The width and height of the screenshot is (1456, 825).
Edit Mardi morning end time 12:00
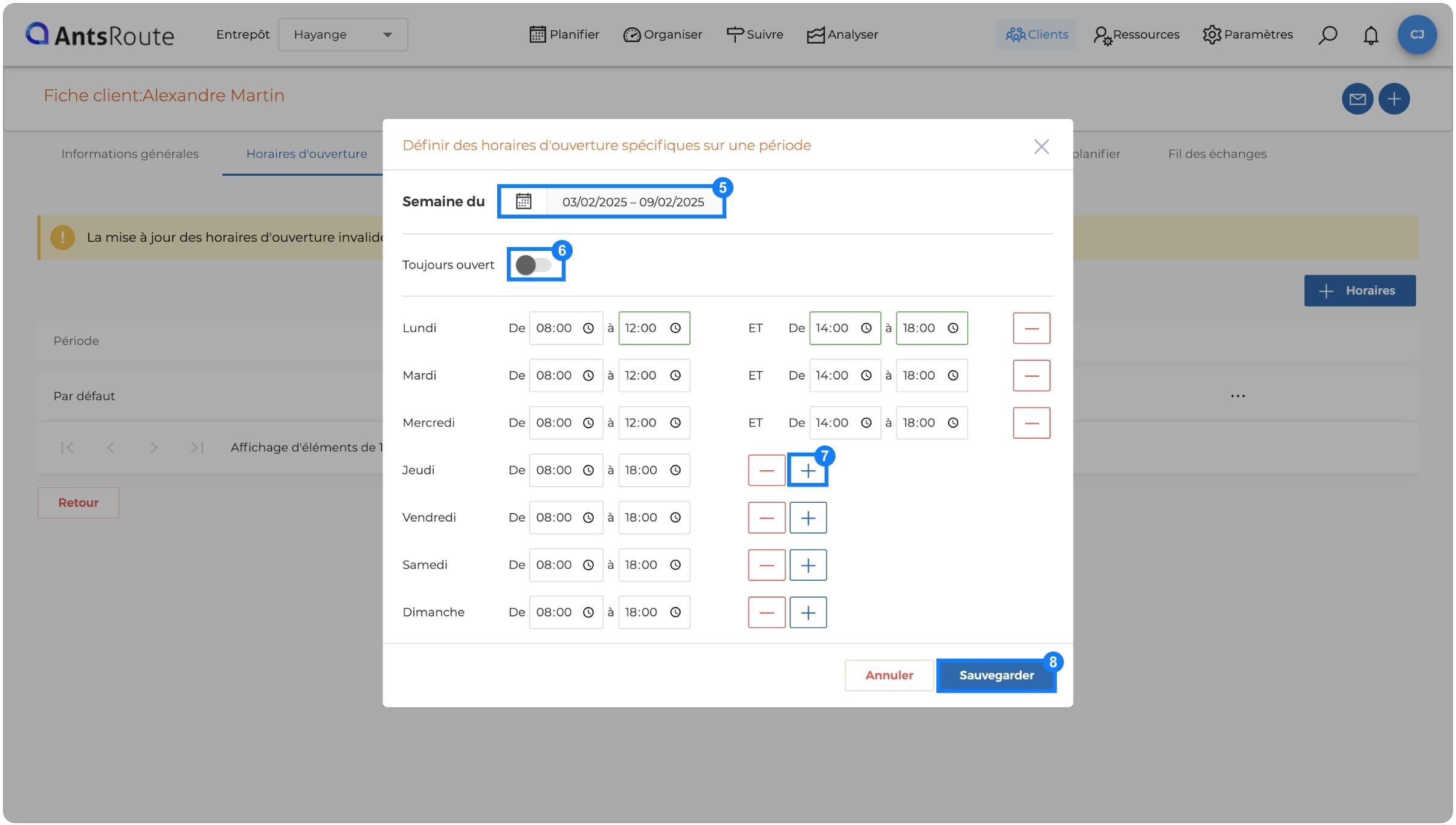[654, 375]
